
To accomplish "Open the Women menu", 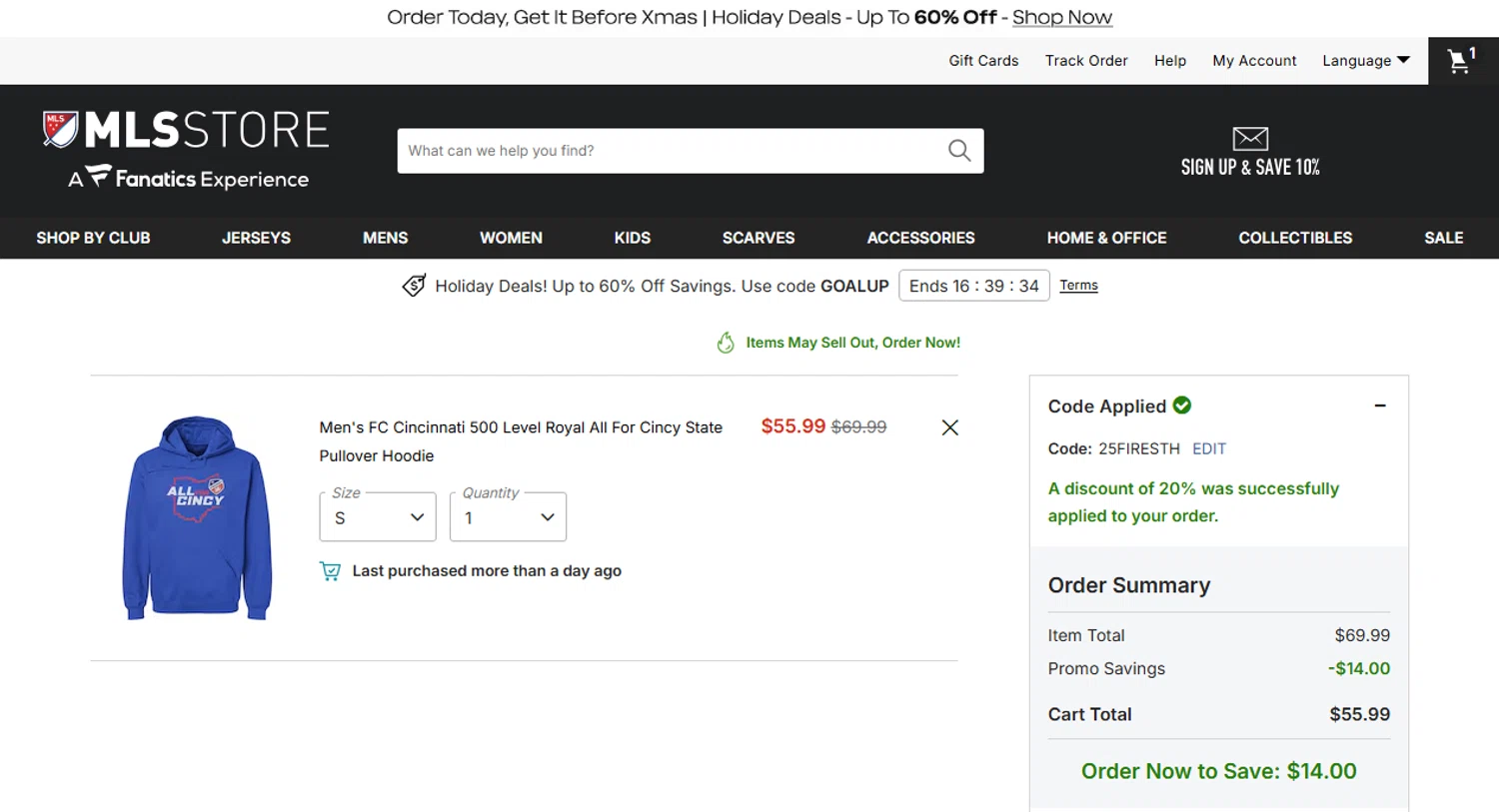I will [x=511, y=238].
